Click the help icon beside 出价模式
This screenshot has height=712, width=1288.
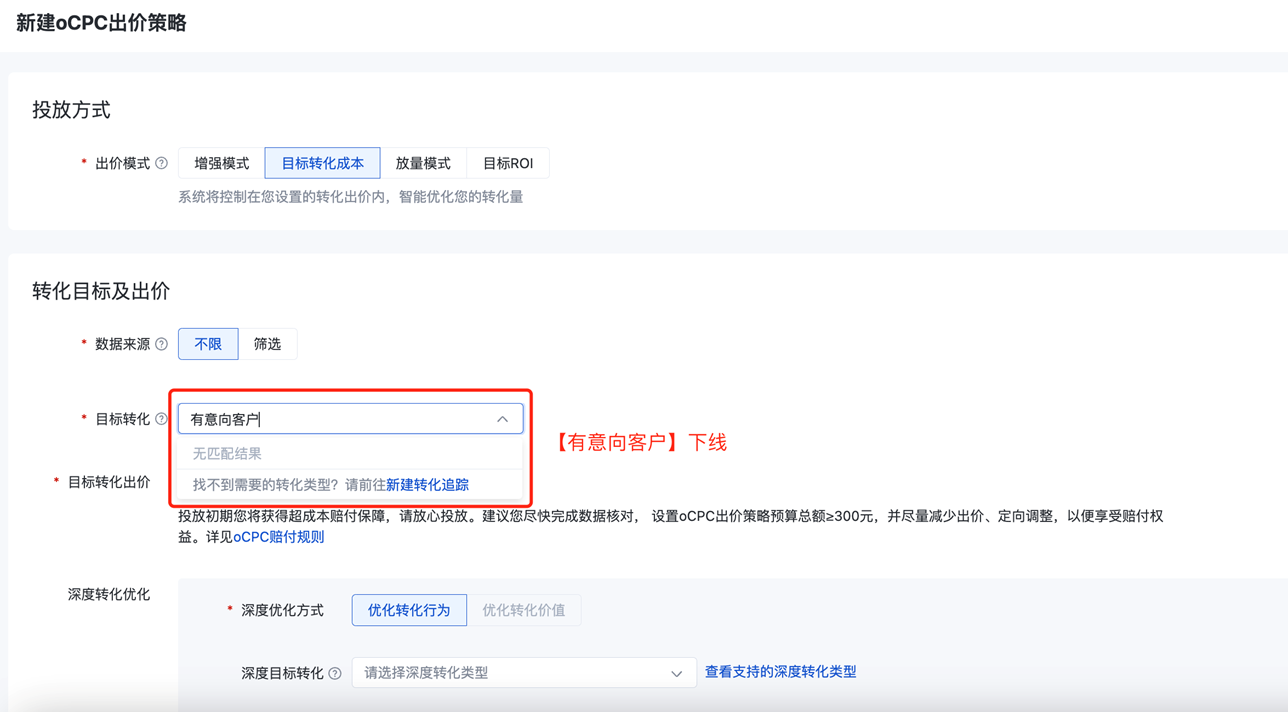[162, 163]
